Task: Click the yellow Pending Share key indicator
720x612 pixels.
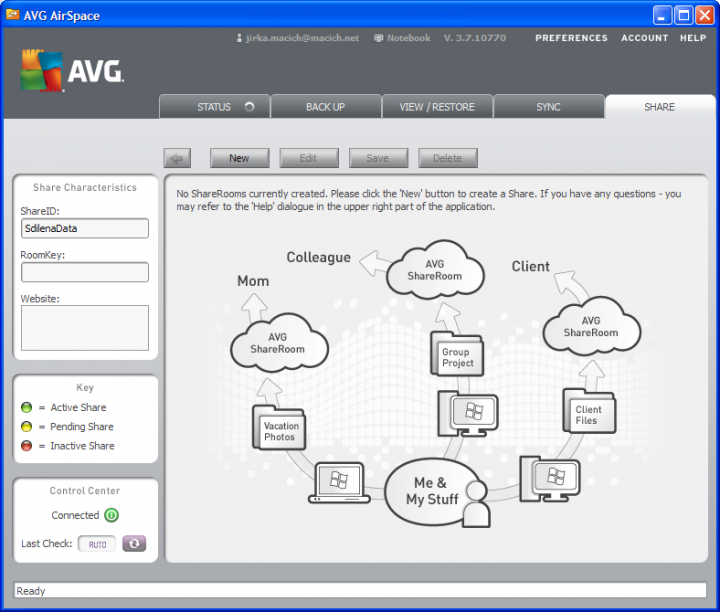Action: click(27, 427)
